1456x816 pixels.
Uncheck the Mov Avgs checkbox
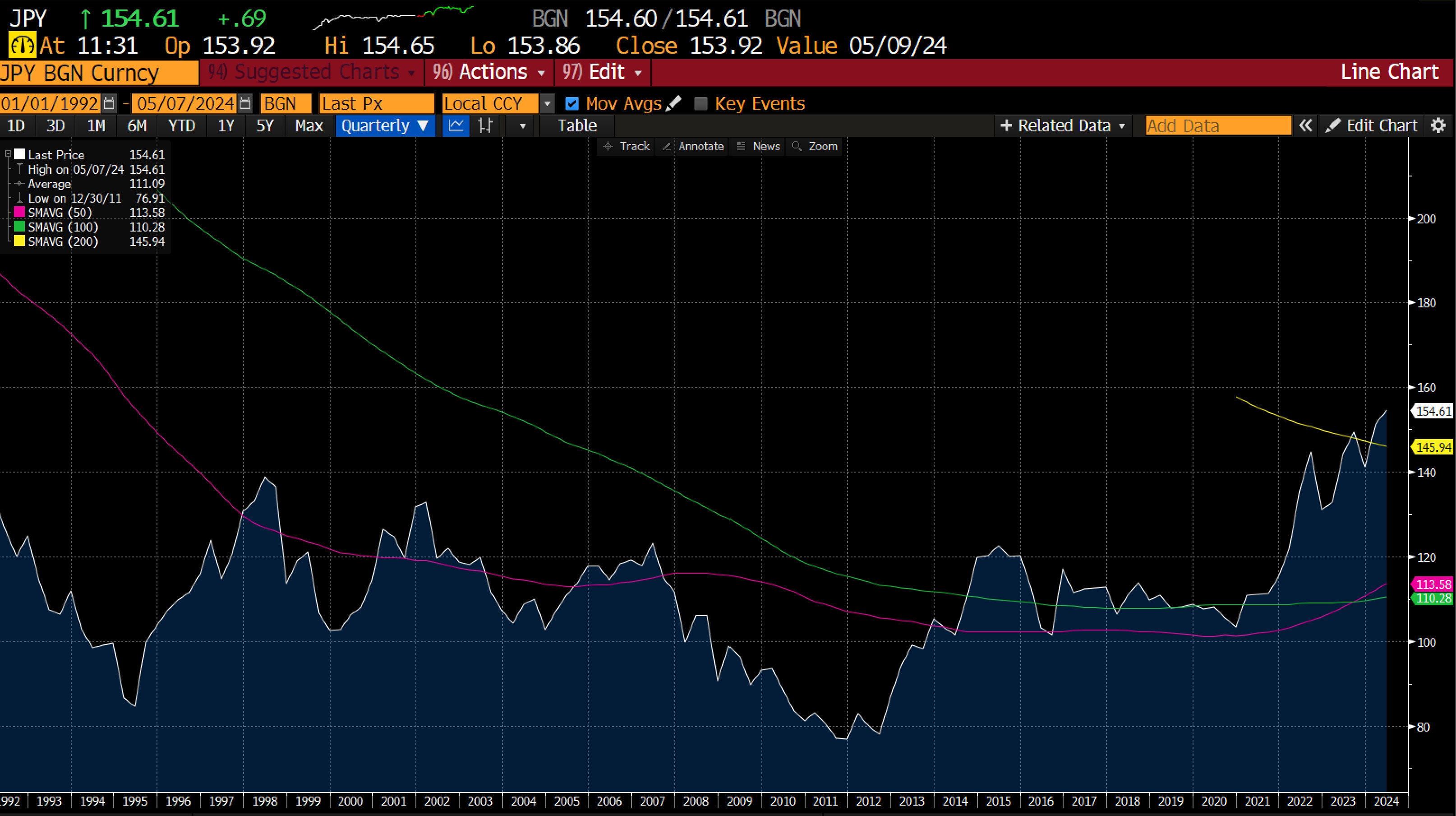tap(572, 103)
